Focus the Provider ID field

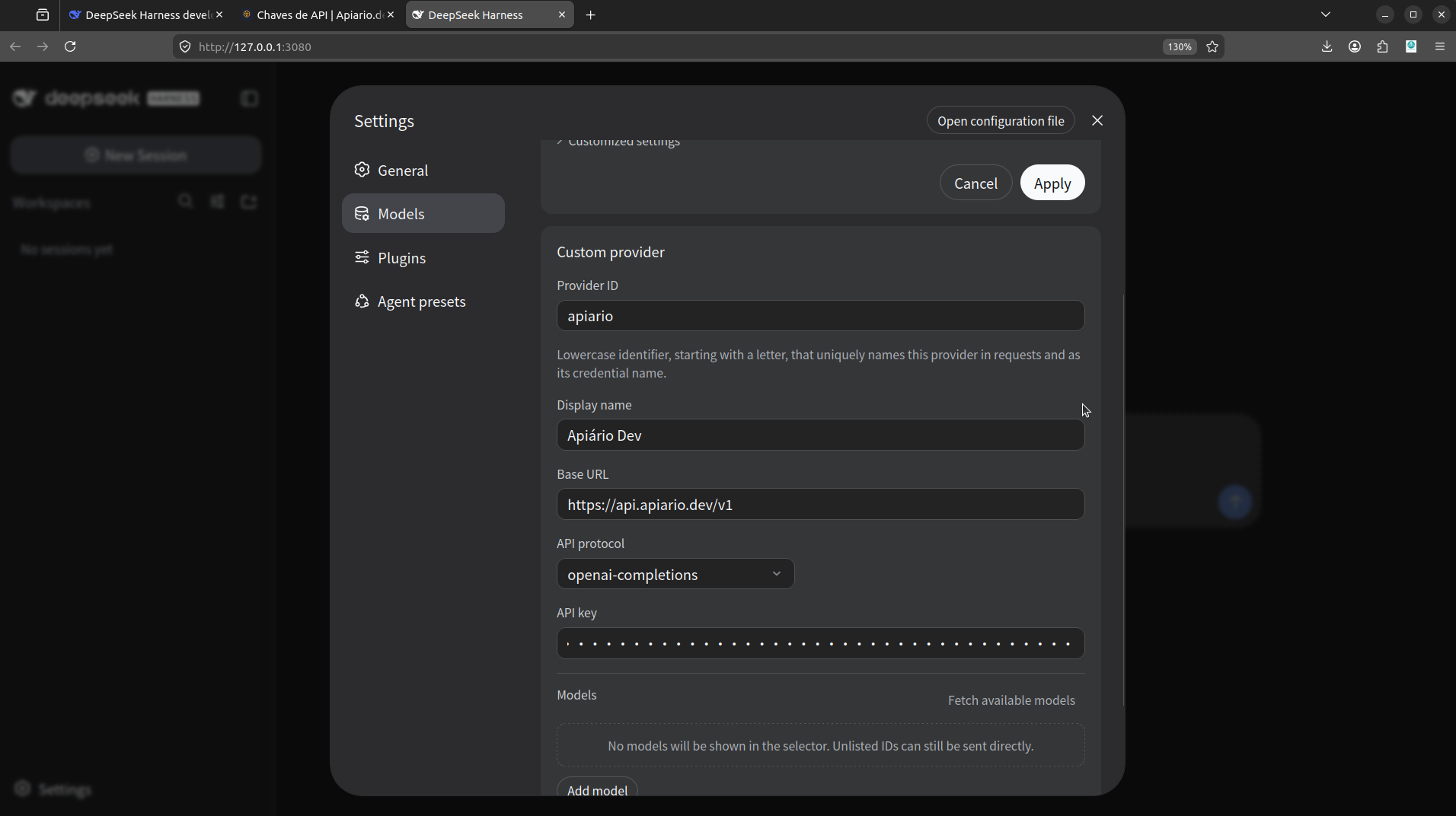click(x=820, y=316)
